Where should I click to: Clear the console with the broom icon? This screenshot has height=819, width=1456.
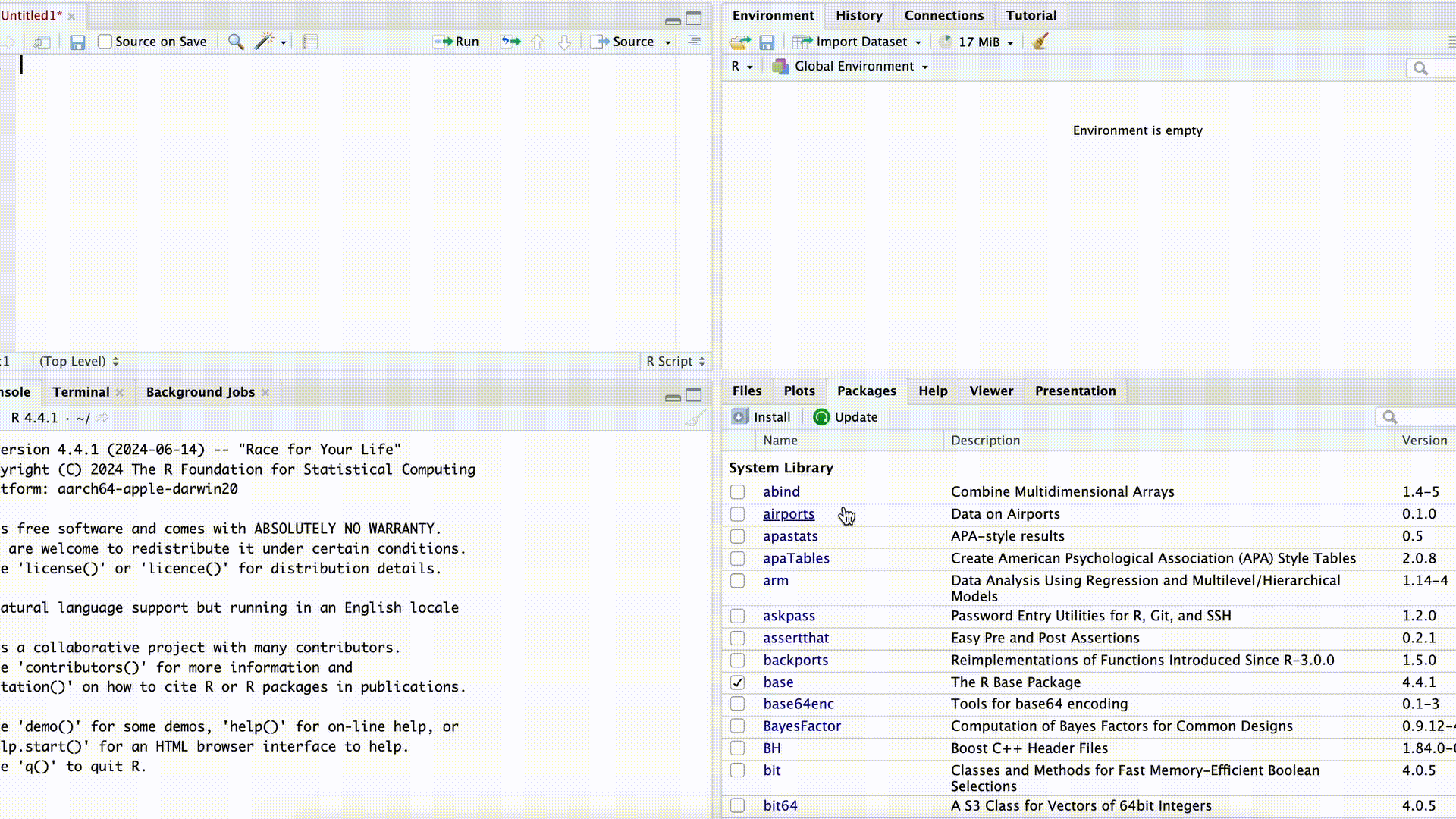pos(695,418)
